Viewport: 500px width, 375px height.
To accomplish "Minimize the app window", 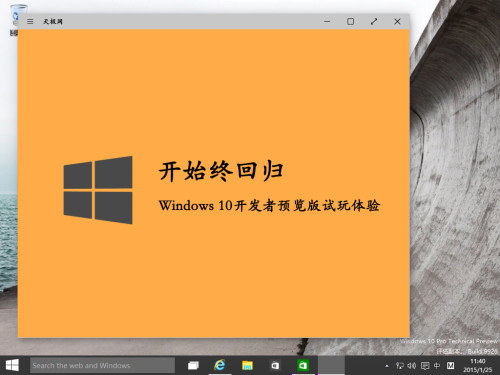I will pos(327,22).
